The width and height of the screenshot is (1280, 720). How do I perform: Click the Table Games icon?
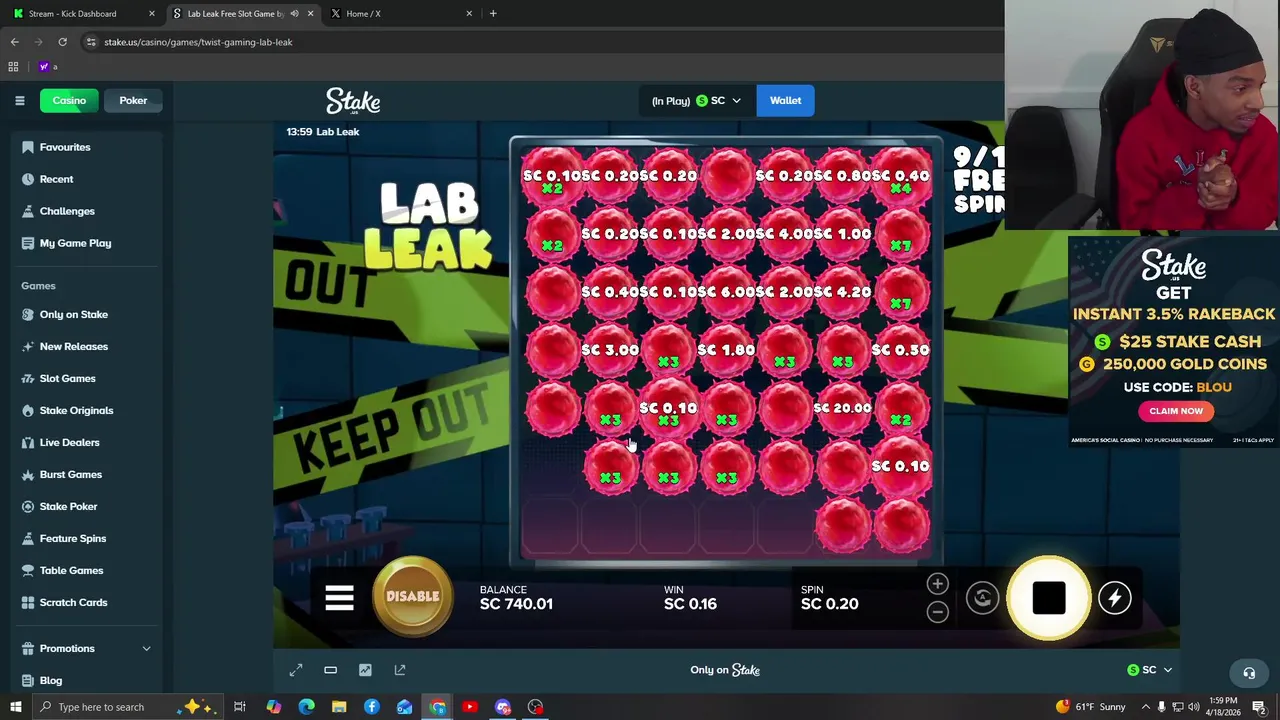[28, 570]
